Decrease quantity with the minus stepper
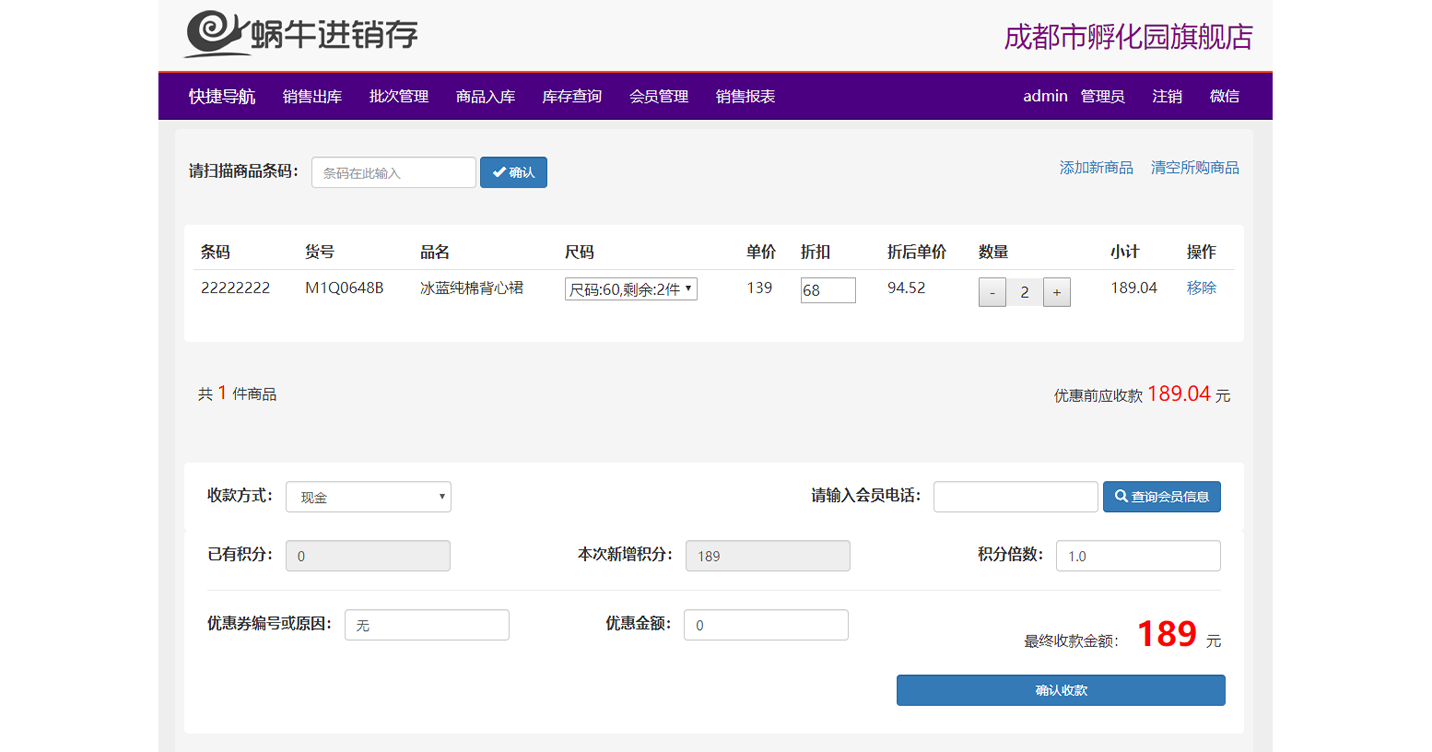The width and height of the screenshot is (1432, 752). 992,292
